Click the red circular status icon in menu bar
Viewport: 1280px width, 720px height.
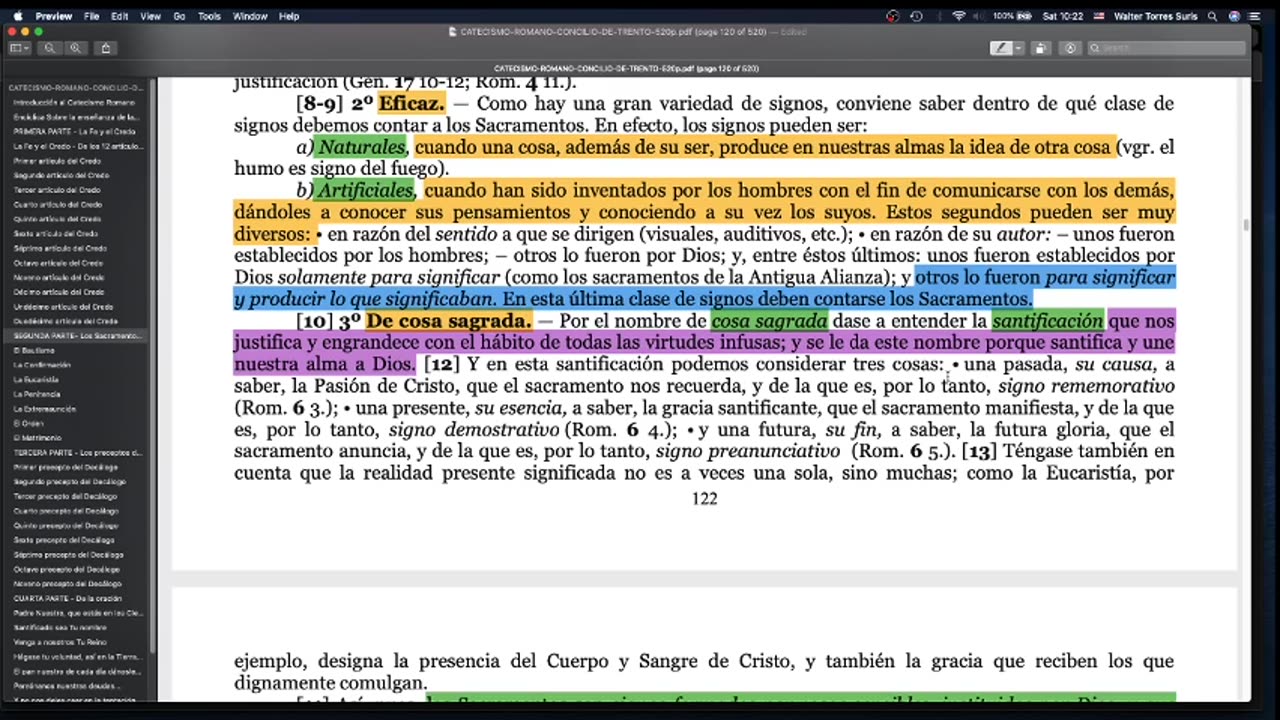[893, 16]
